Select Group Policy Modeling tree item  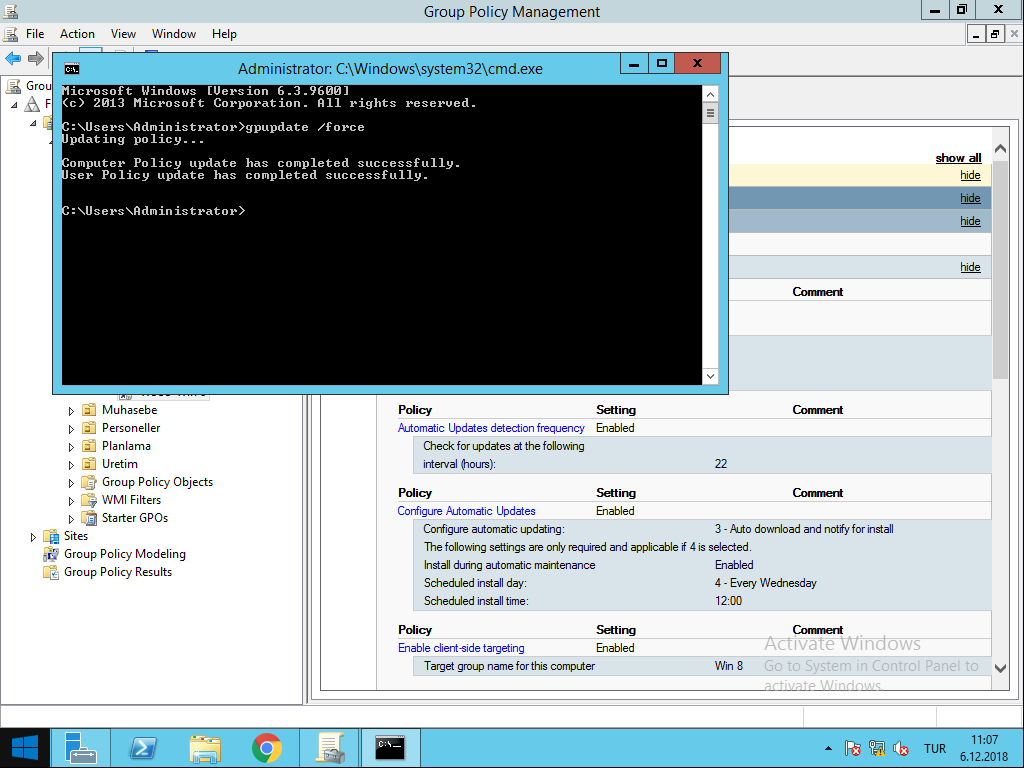125,554
